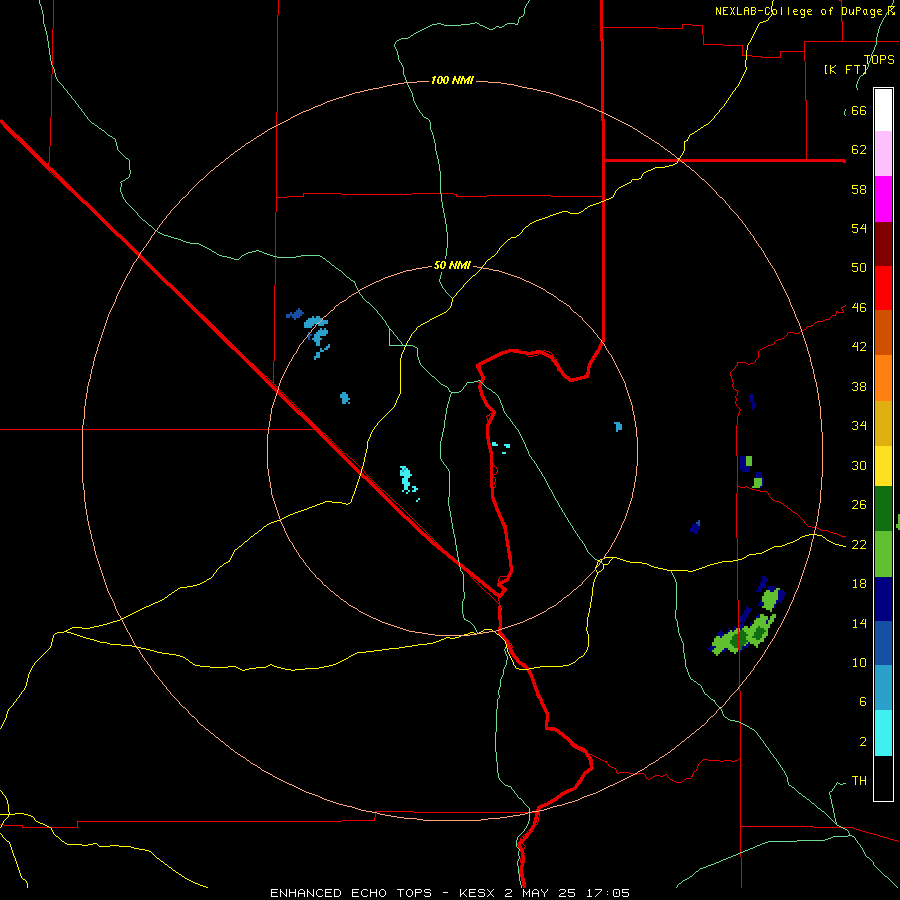The width and height of the screenshot is (900, 900).
Task: Click the '2' legend value
Action: coord(862,741)
